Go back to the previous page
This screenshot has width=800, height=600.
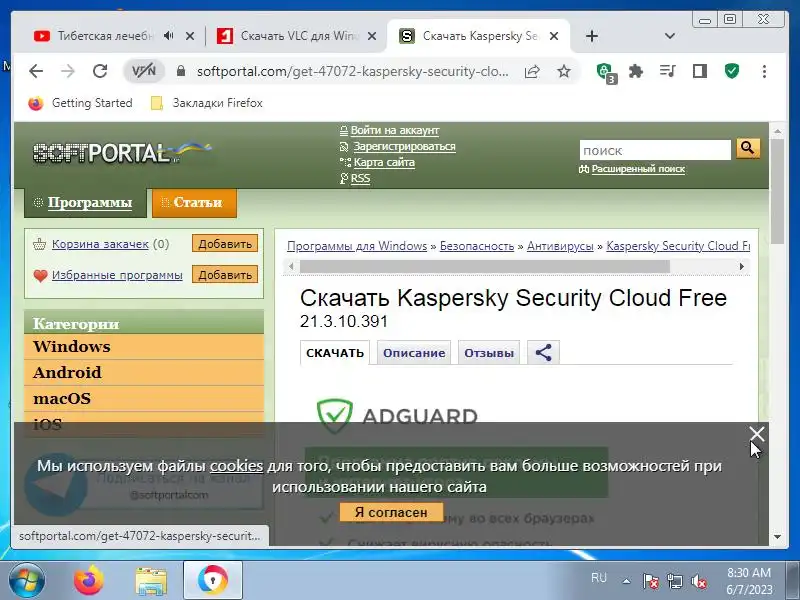click(x=36, y=71)
